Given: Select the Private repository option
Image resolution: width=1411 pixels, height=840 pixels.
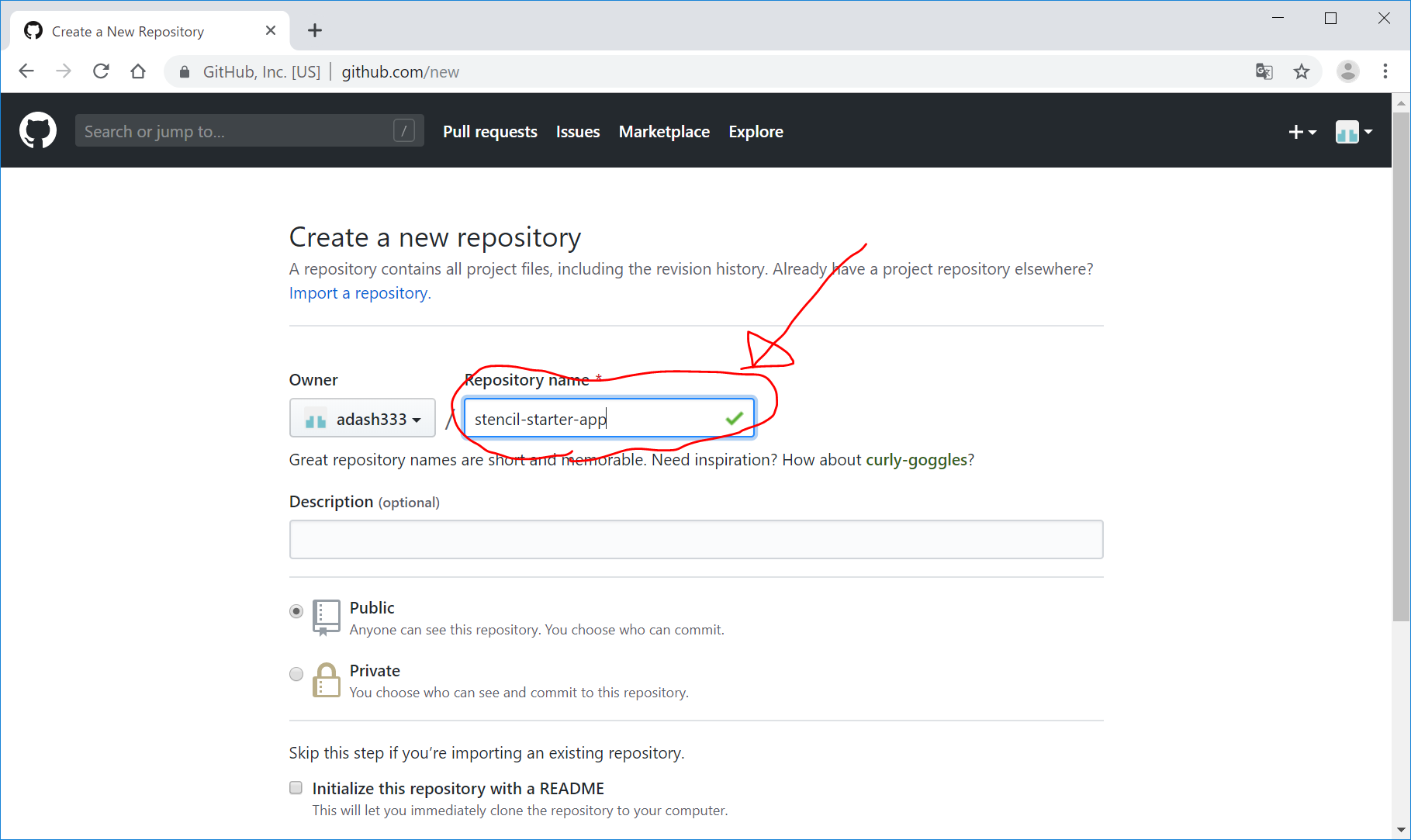Looking at the screenshot, I should click(296, 674).
